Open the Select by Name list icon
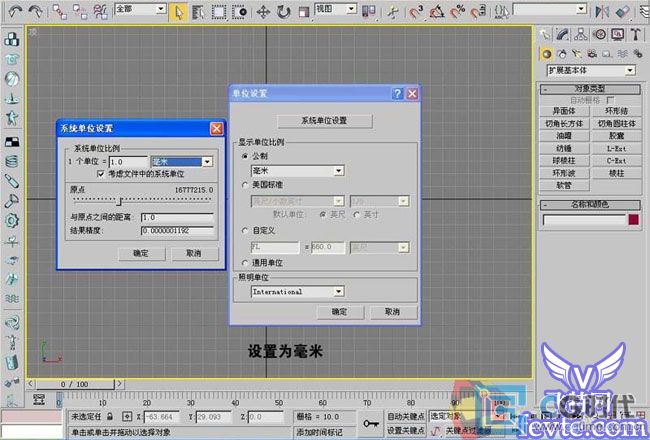Viewport: 650px width, 440px height. point(198,12)
